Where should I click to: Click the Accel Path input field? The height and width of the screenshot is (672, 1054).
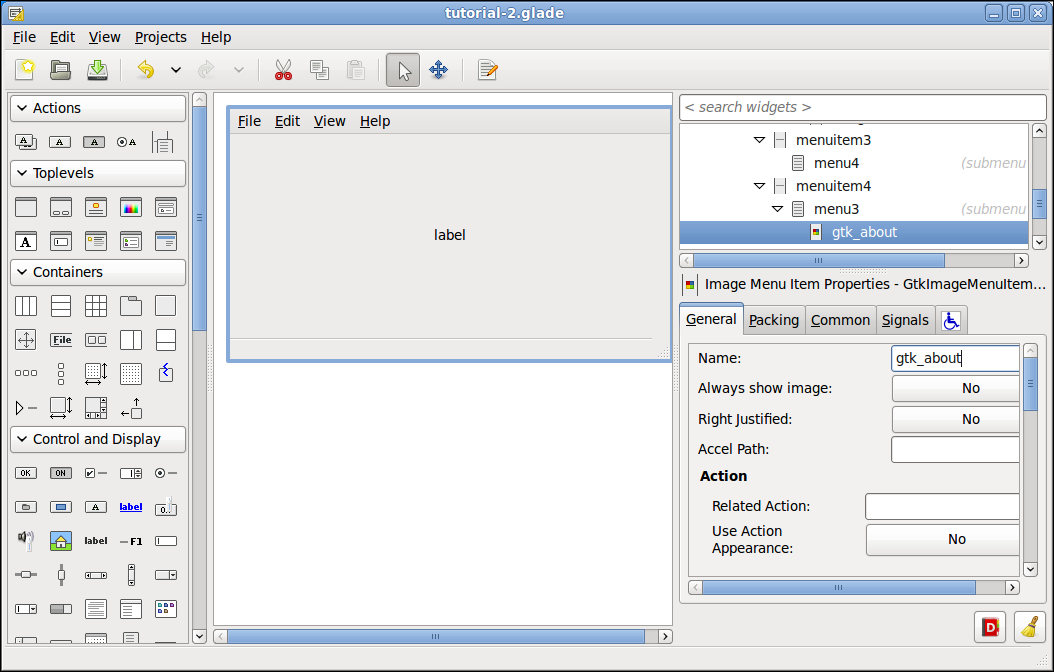point(955,449)
